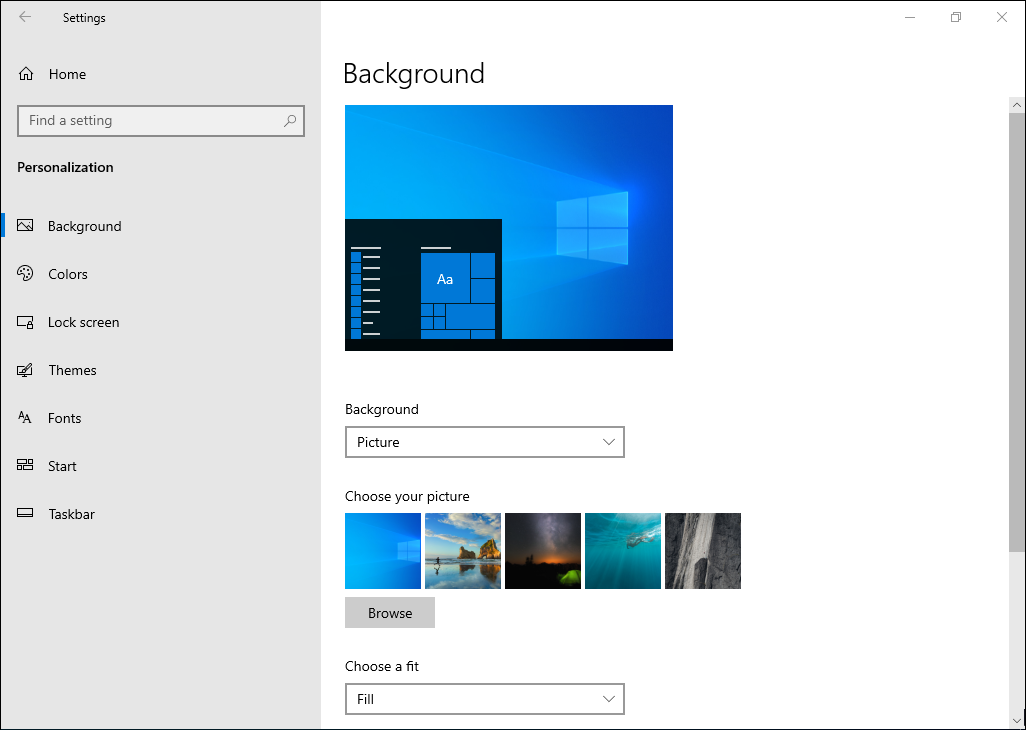Click the Taskbar icon in sidebar
The image size is (1026, 730).
coord(25,513)
